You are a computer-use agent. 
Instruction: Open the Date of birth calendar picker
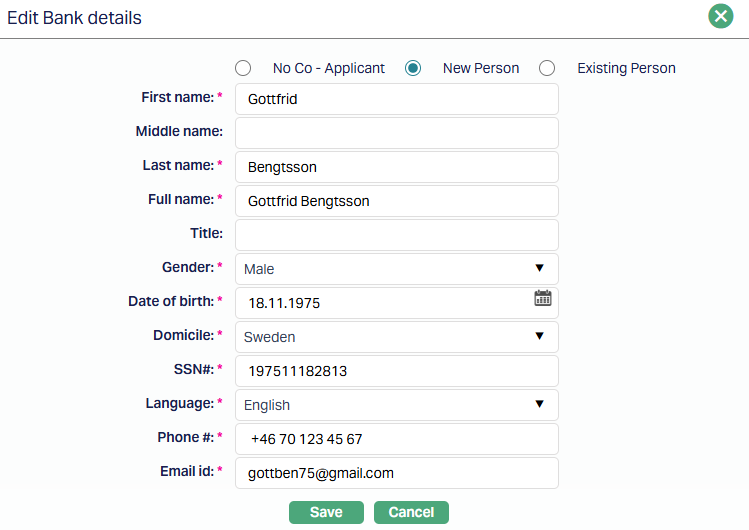point(542,298)
